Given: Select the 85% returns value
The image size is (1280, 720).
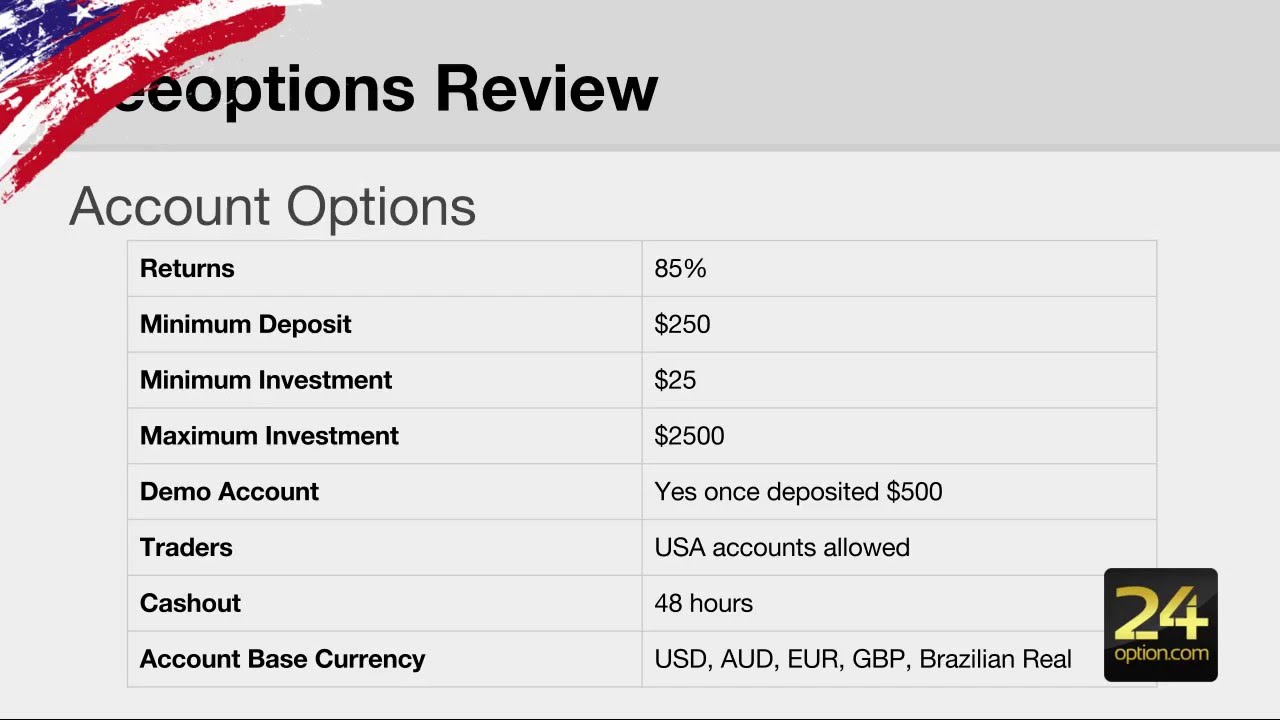Looking at the screenshot, I should (680, 269).
